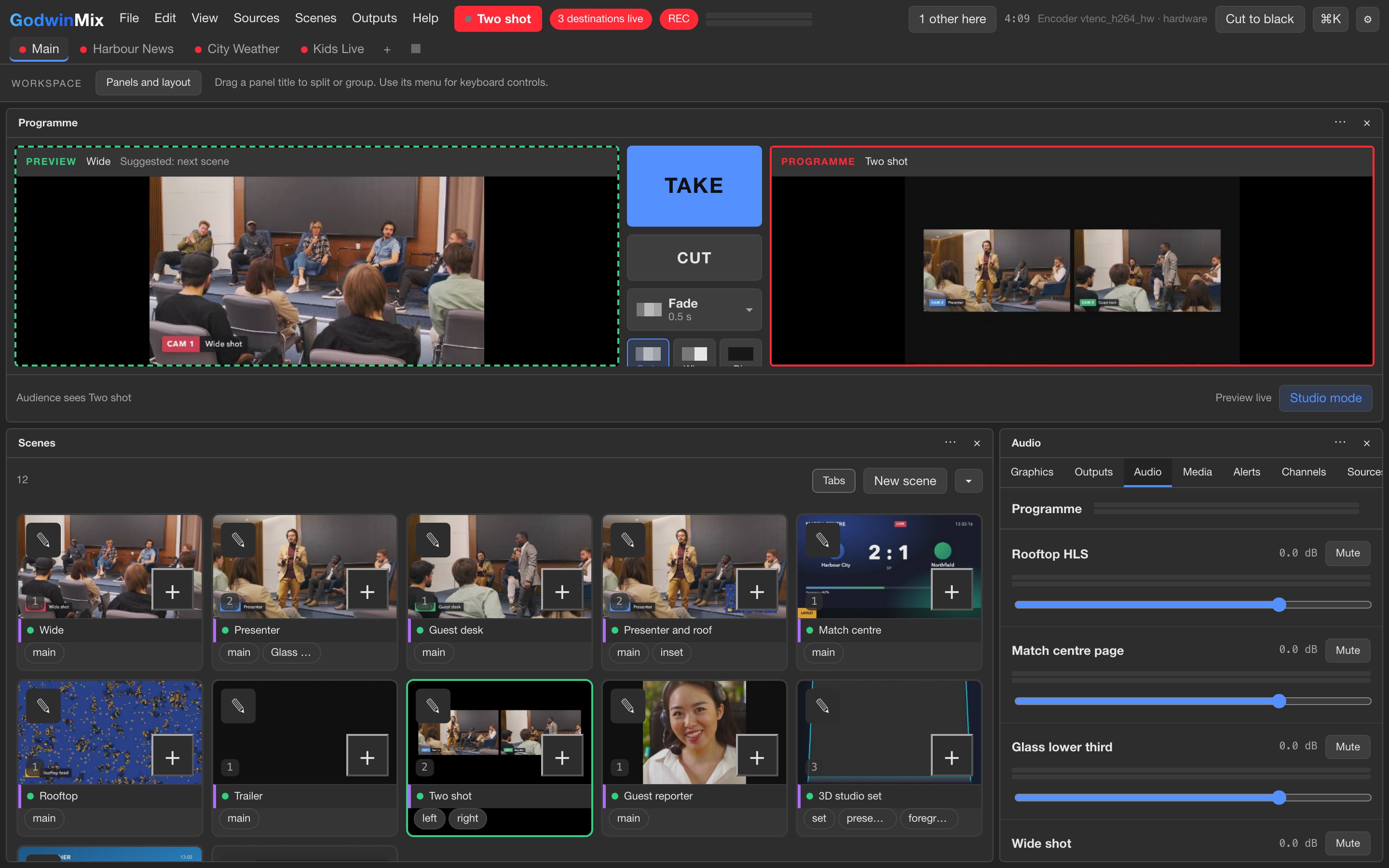Open the settings gear in top bar
This screenshot has width=1389, height=868.
coord(1367,19)
